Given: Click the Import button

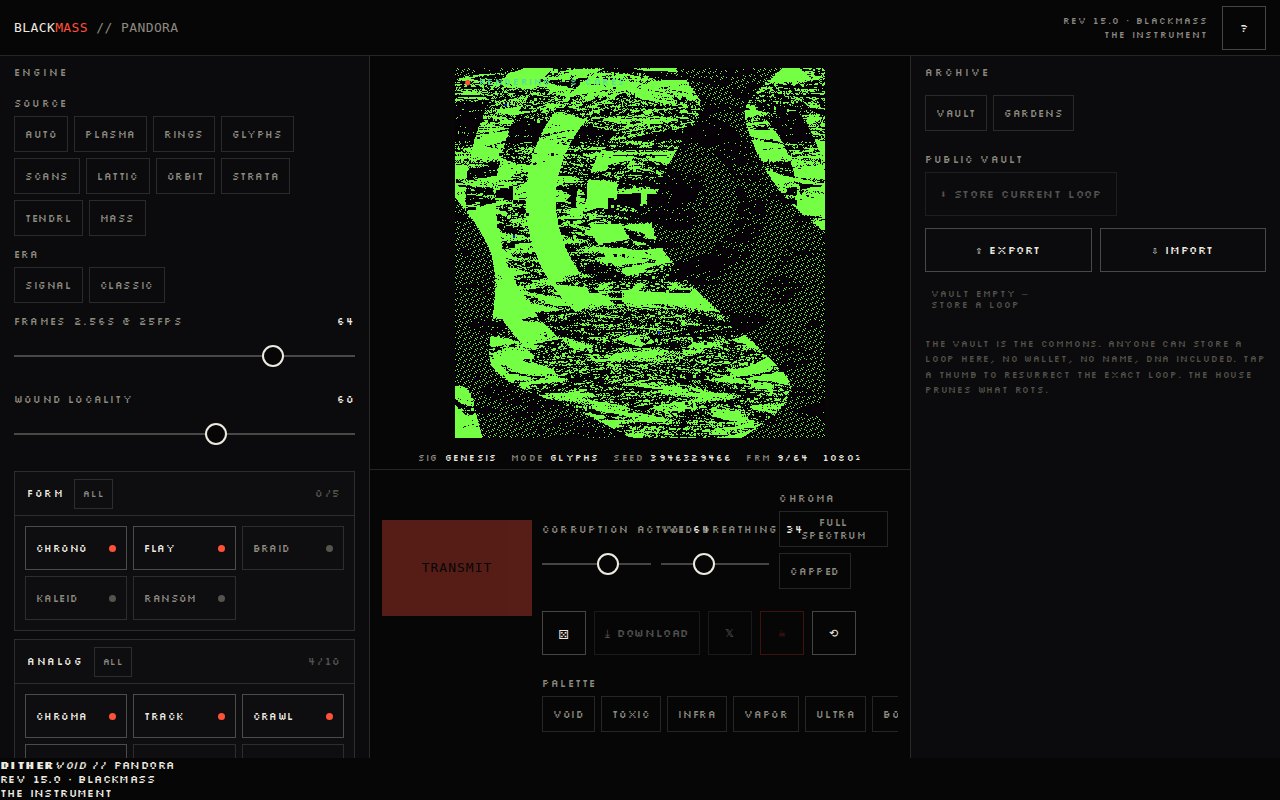Looking at the screenshot, I should (x=1183, y=250).
